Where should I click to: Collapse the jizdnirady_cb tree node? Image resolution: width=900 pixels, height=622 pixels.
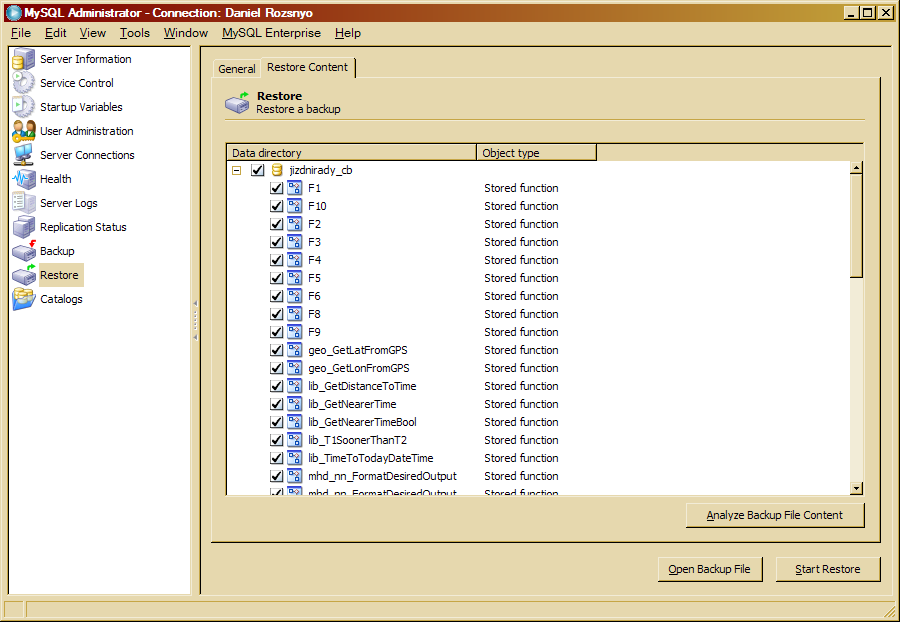(236, 170)
